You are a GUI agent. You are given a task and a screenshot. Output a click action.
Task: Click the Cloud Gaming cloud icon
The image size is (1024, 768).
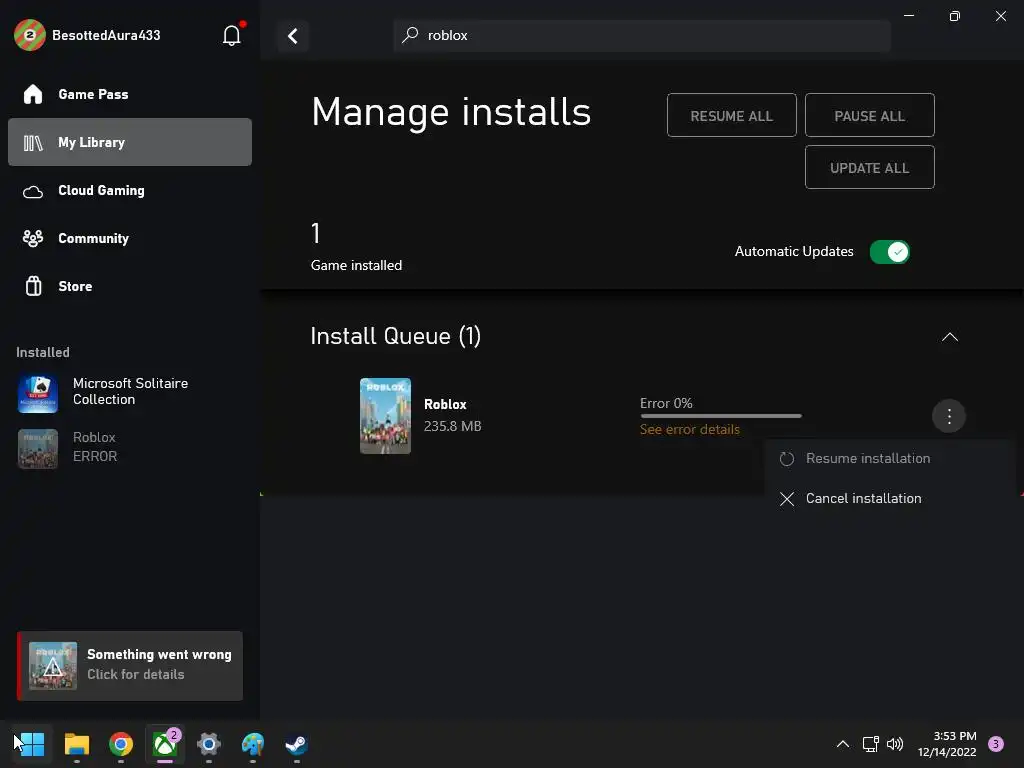tap(33, 191)
